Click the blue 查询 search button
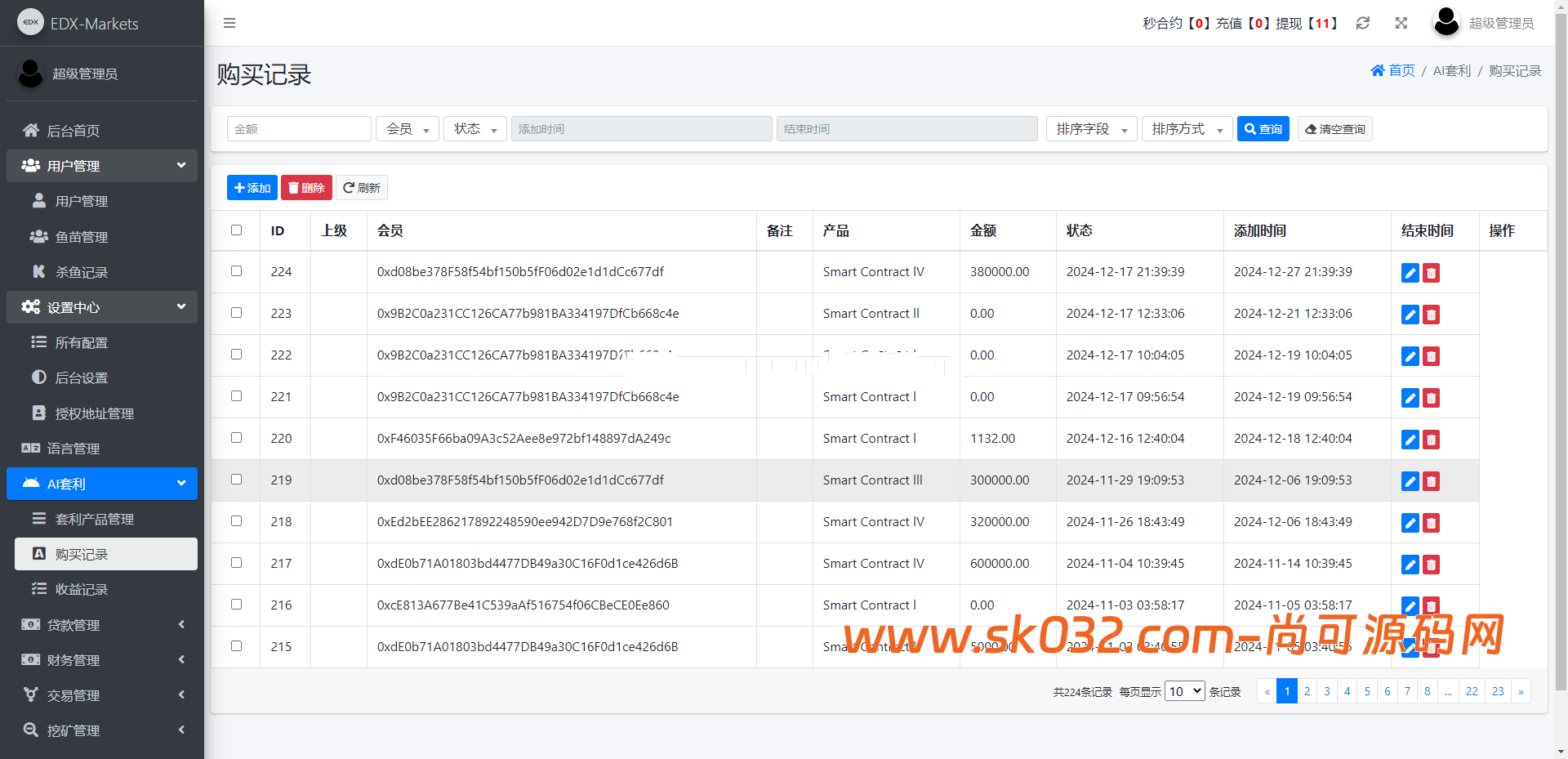Image resolution: width=1568 pixels, height=759 pixels. pyautogui.click(x=1263, y=129)
